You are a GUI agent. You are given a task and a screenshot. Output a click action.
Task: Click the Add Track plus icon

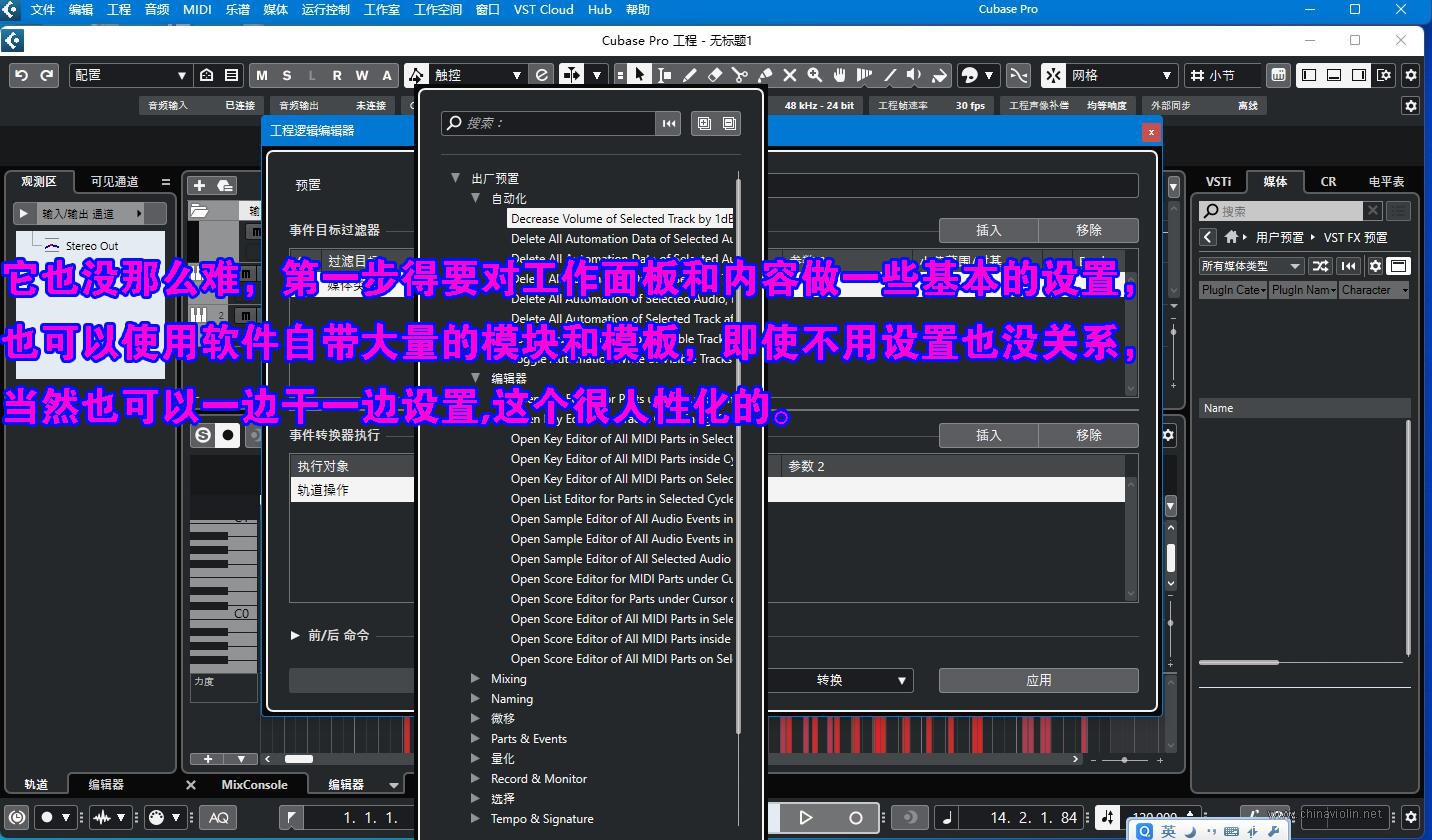(x=199, y=185)
